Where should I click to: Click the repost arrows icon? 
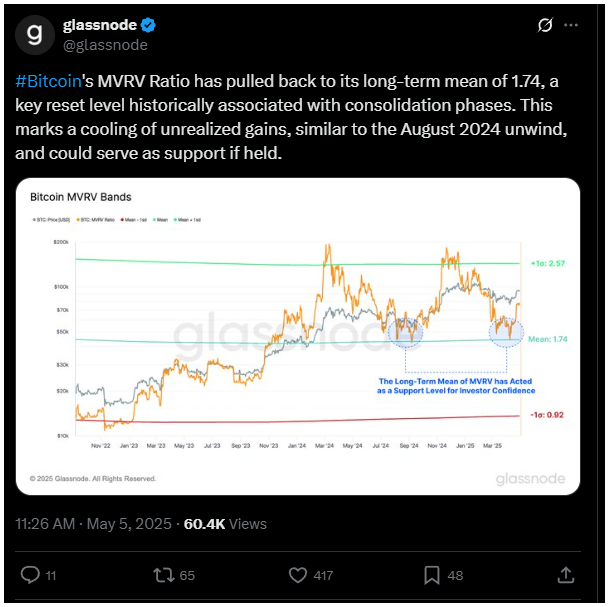click(x=164, y=575)
